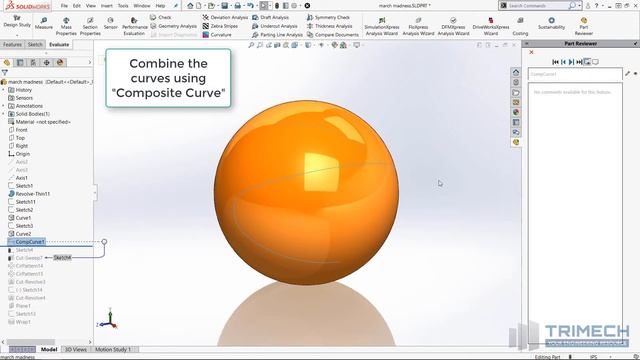Toggle Zebra Stripes display
The height and width of the screenshot is (360, 640).
220,26
